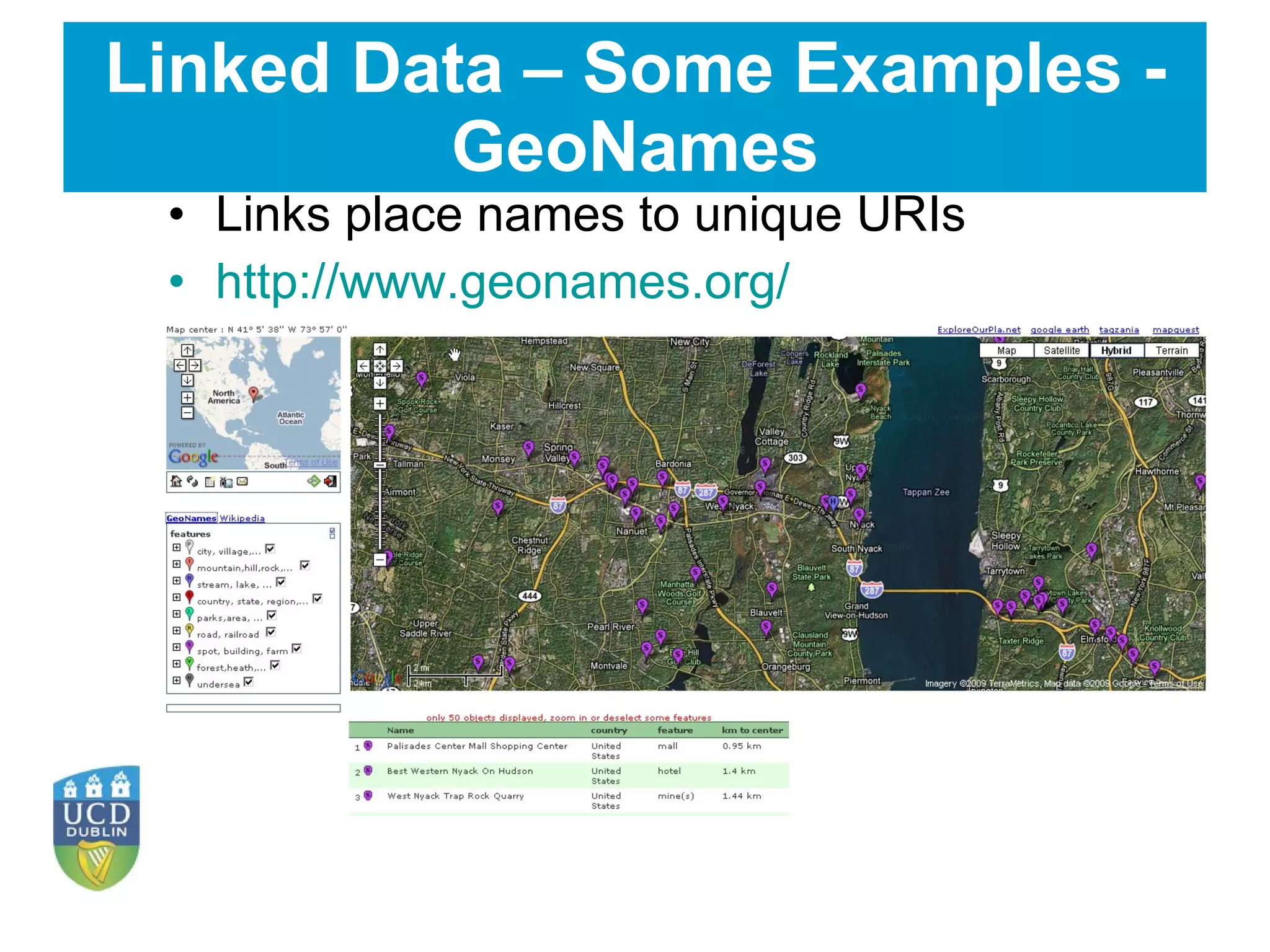Click the green arrow icon in the toolbar
This screenshot has width=1270, height=952.
point(314,481)
